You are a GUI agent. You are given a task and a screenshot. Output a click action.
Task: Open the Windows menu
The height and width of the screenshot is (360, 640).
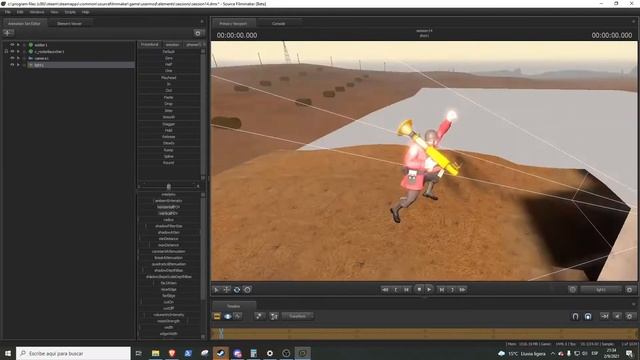(x=37, y=12)
